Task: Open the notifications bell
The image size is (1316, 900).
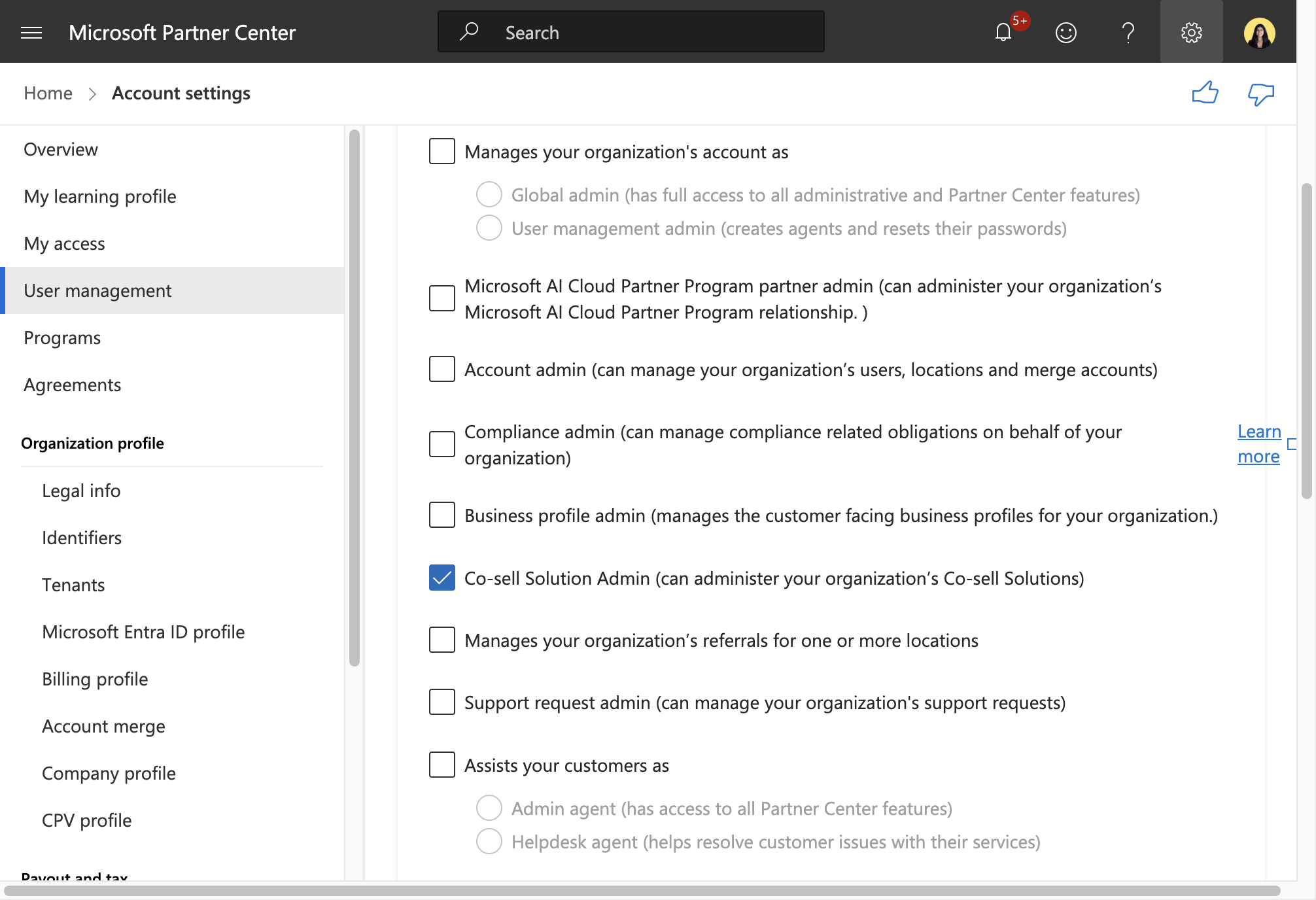Action: (1003, 32)
